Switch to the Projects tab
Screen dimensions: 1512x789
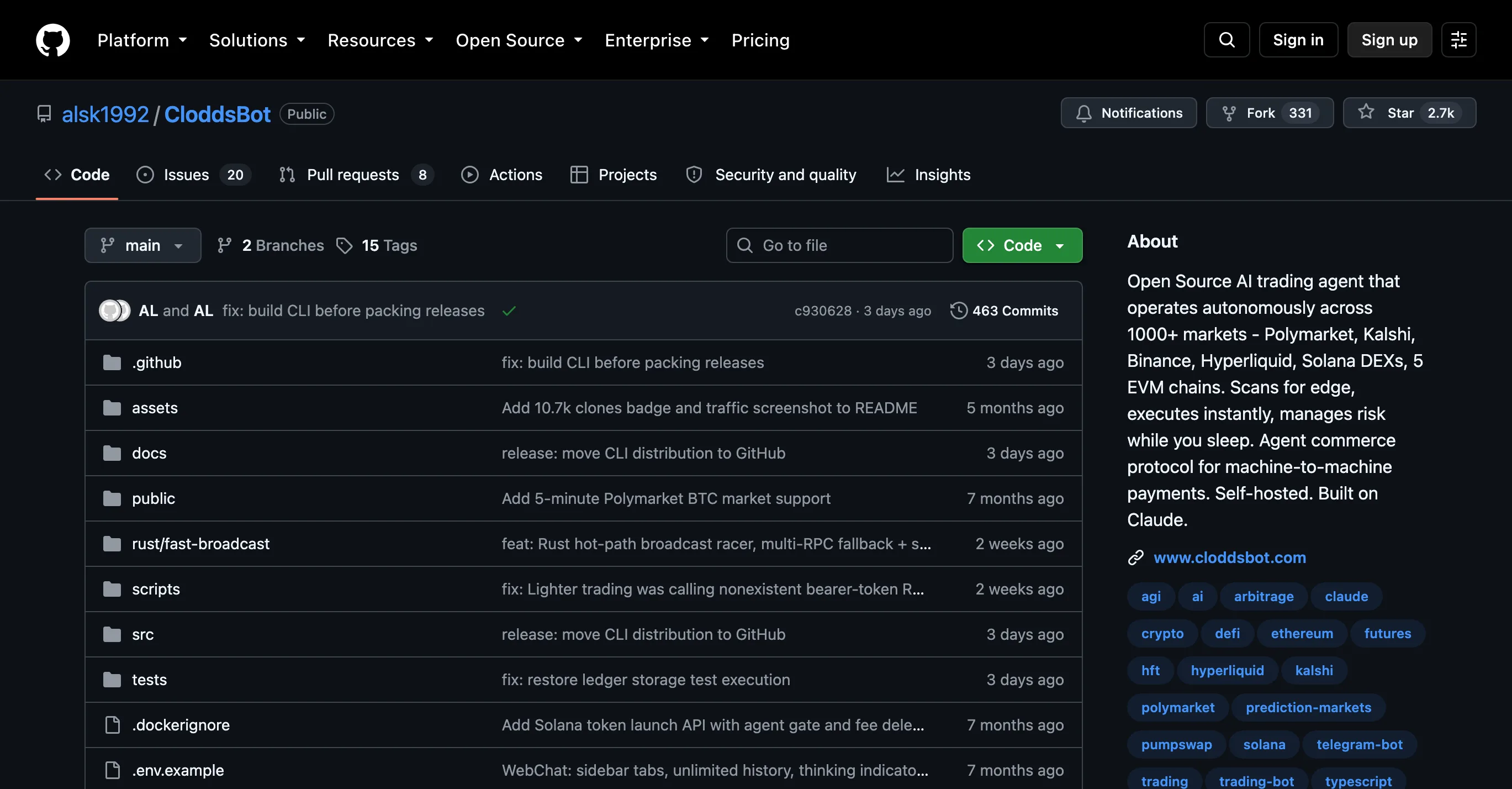point(613,175)
